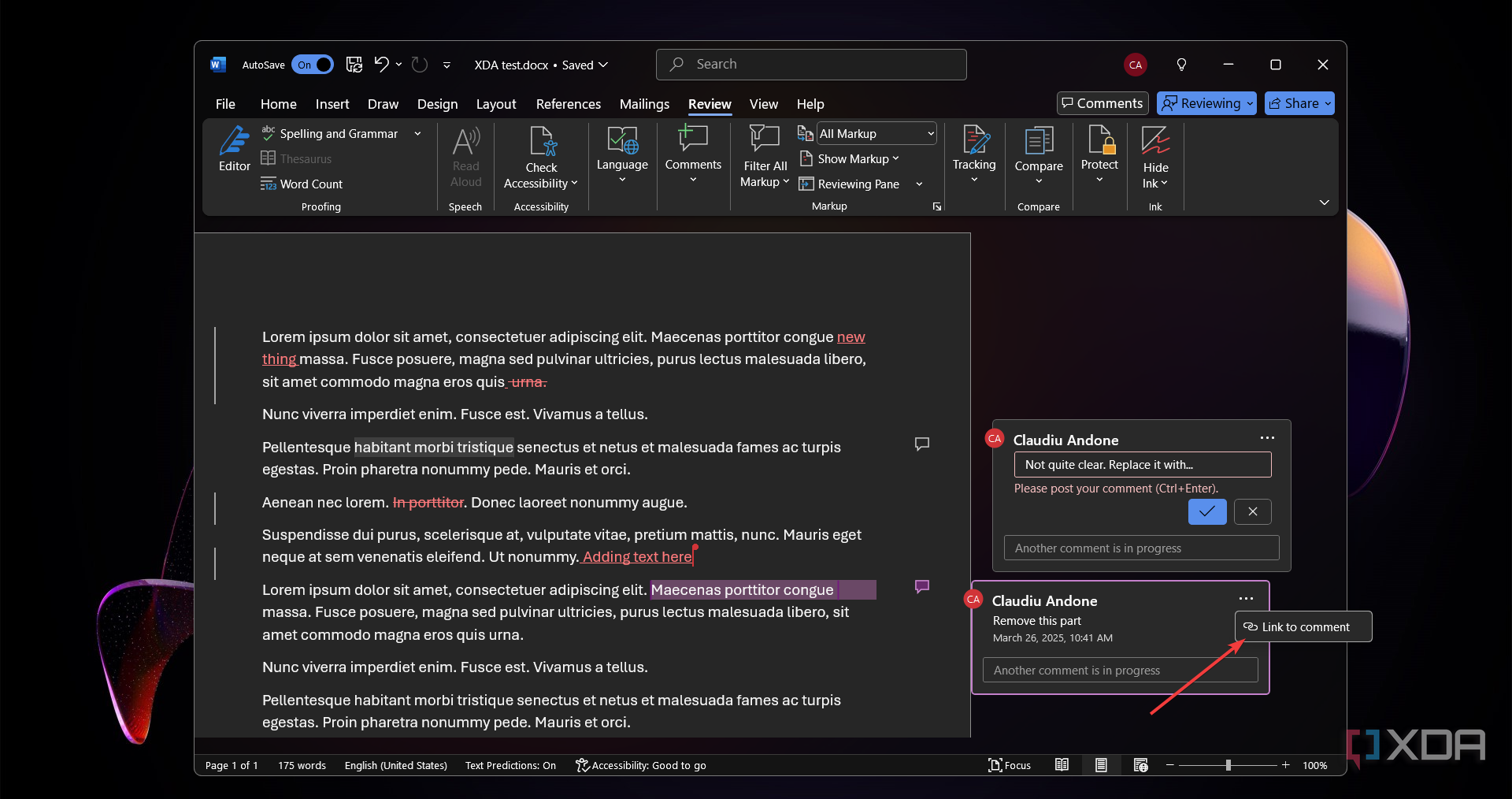Click the Search box in the title bar

click(811, 65)
